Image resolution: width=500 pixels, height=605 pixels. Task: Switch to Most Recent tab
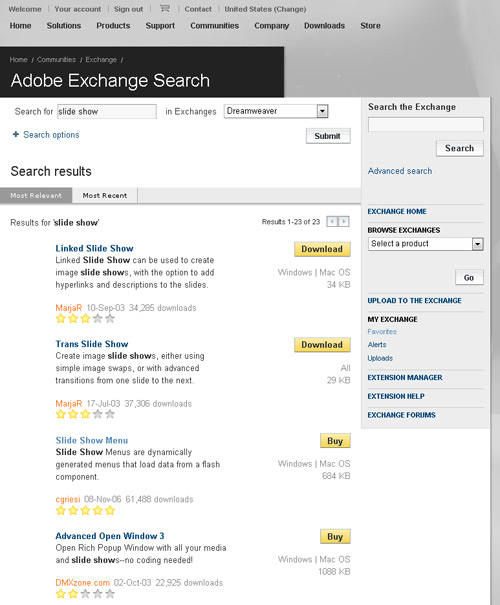(105, 195)
